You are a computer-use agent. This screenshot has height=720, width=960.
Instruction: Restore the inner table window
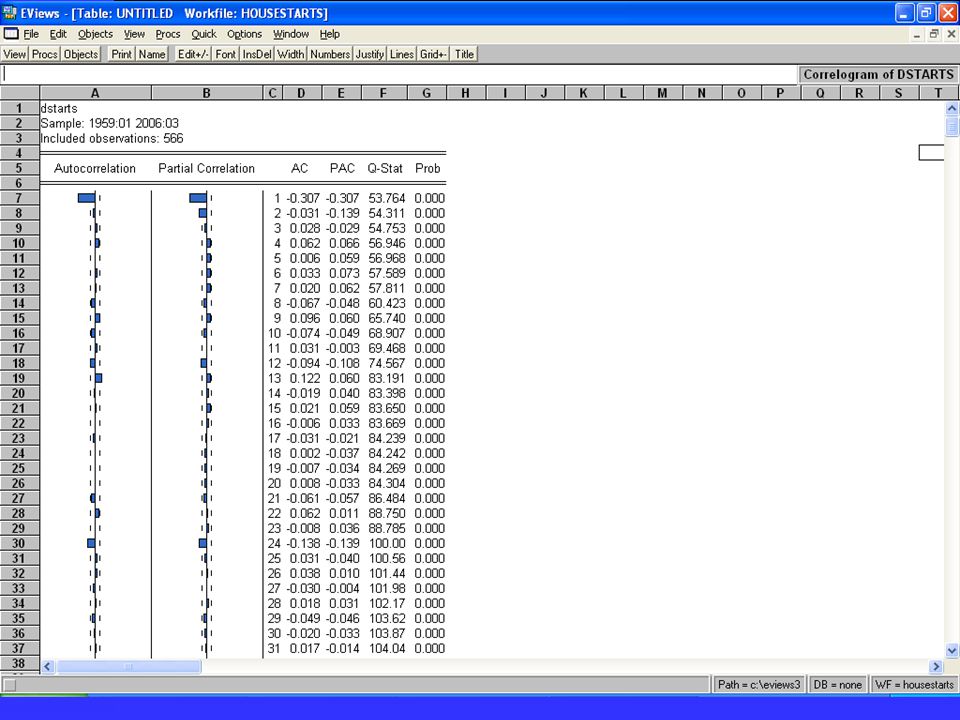coord(934,34)
